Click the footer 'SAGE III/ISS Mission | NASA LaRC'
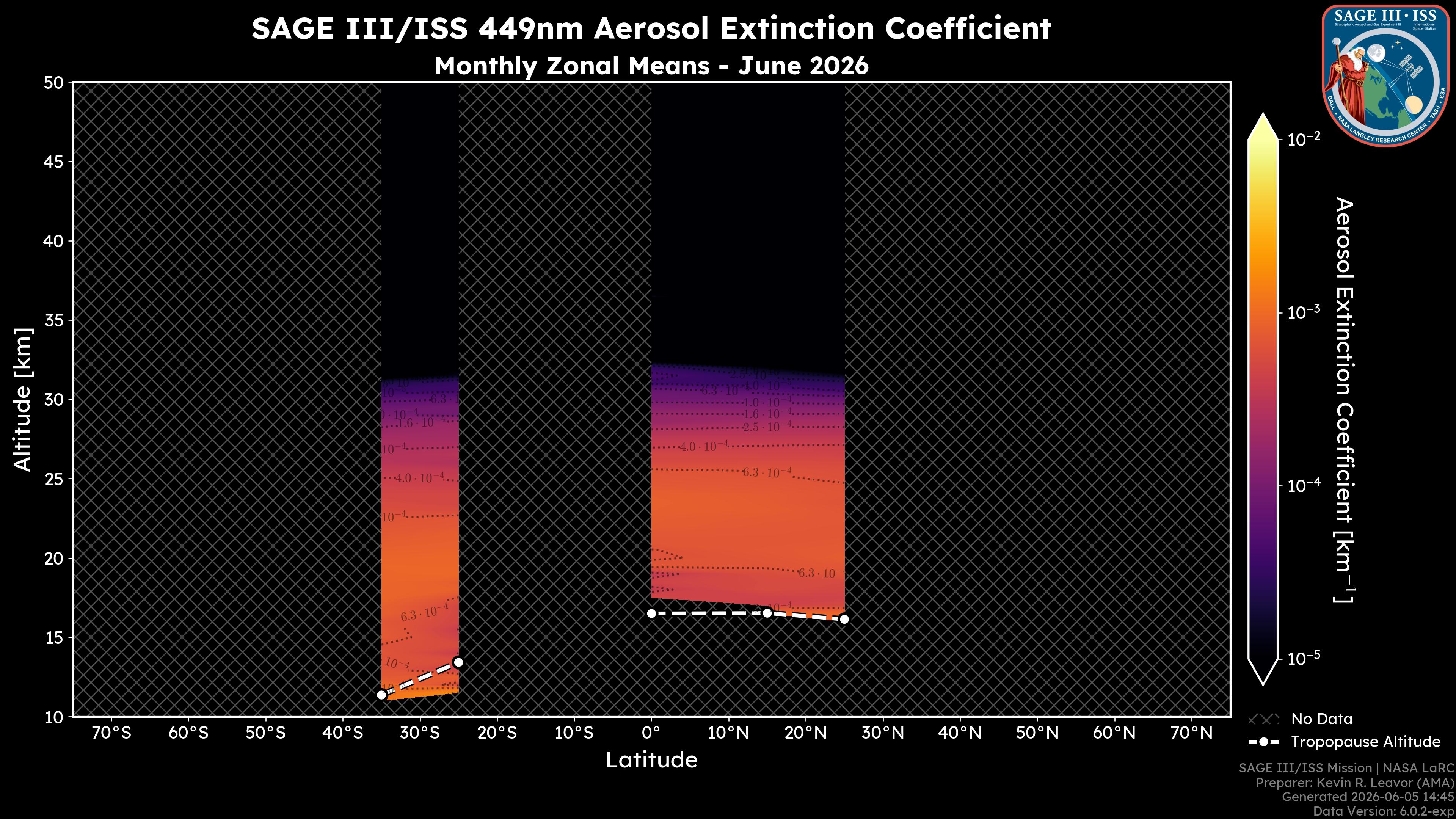Image resolution: width=1456 pixels, height=819 pixels. click(x=1346, y=767)
